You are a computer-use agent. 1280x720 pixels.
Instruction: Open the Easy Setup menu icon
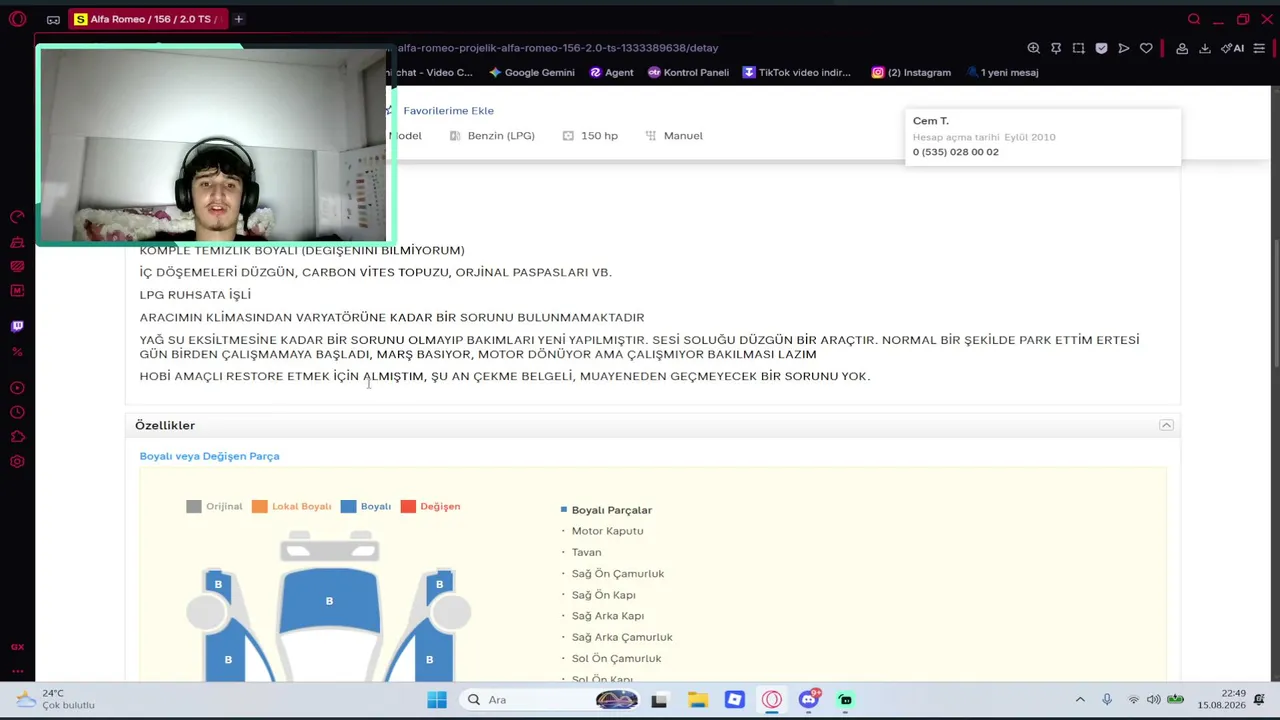pyautogui.click(x=1259, y=48)
